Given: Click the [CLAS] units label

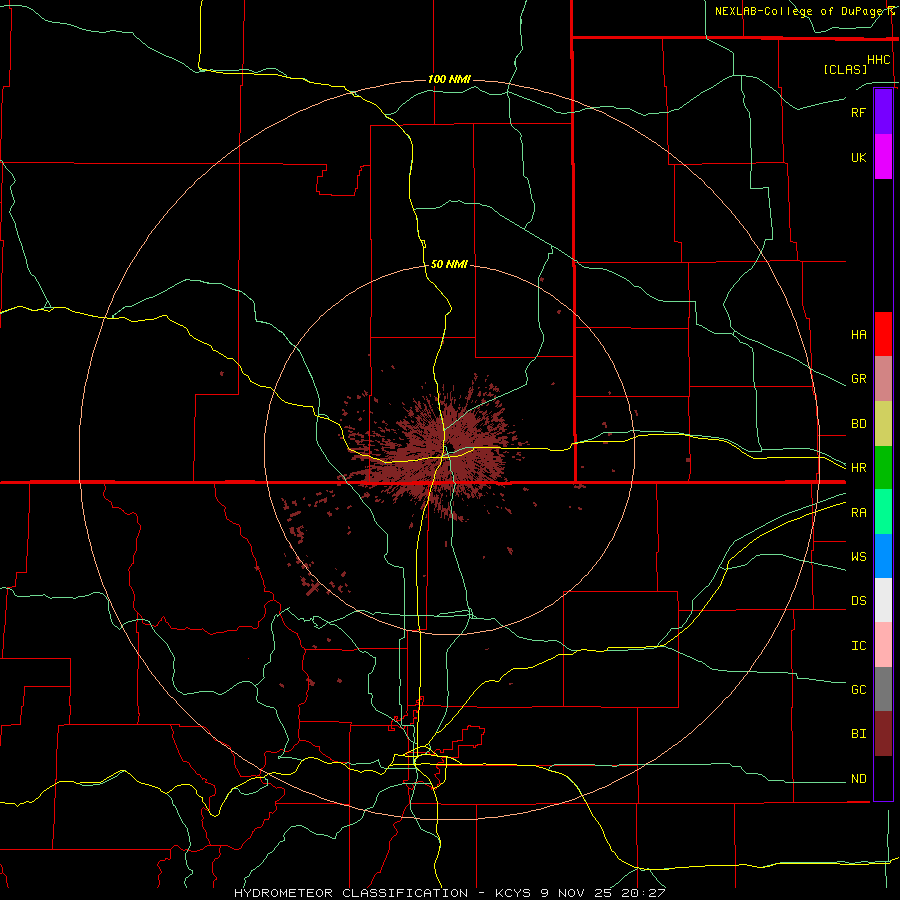Looking at the screenshot, I should tap(845, 69).
